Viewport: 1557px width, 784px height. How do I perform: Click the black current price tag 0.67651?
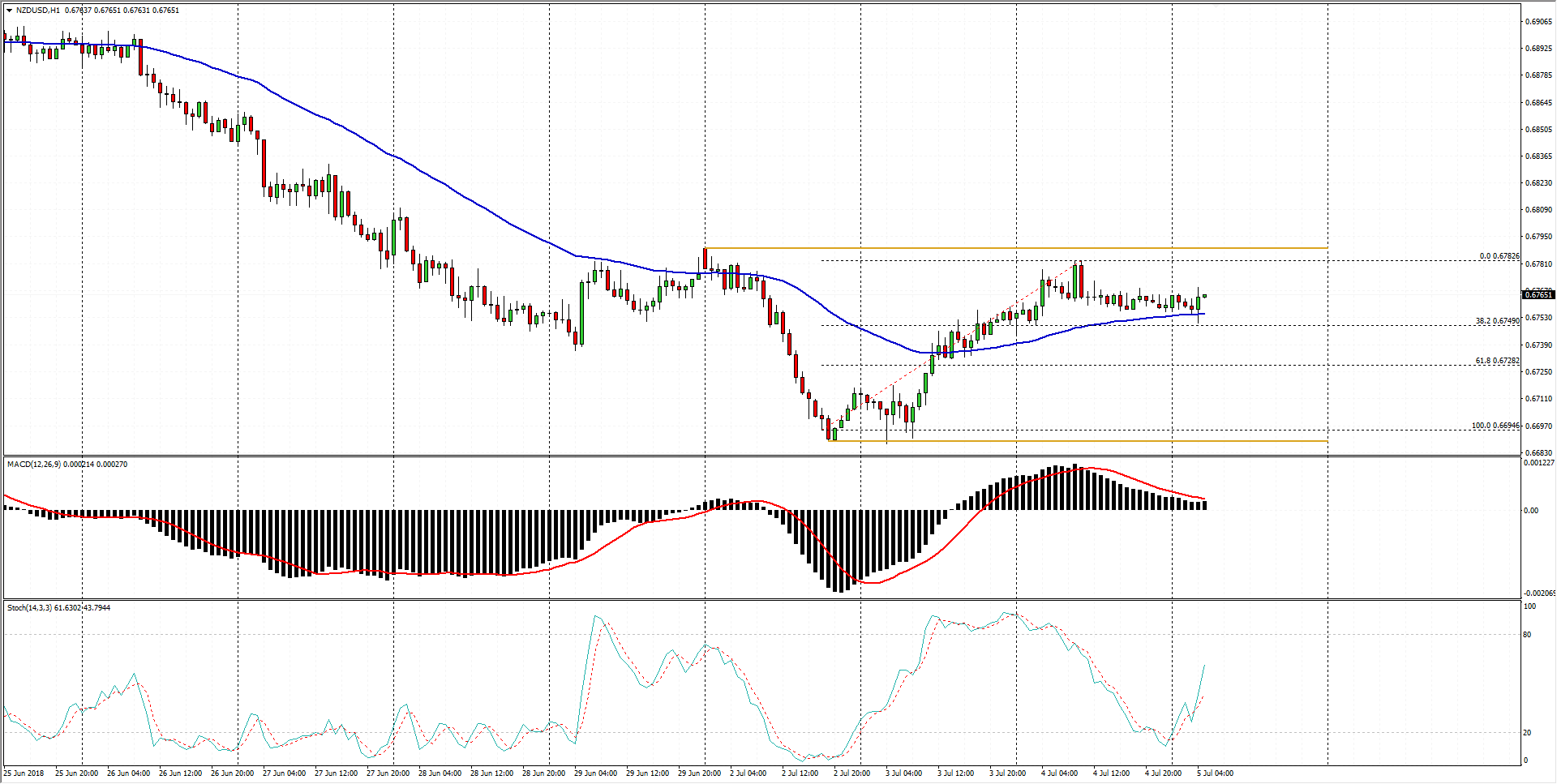pos(1538,294)
